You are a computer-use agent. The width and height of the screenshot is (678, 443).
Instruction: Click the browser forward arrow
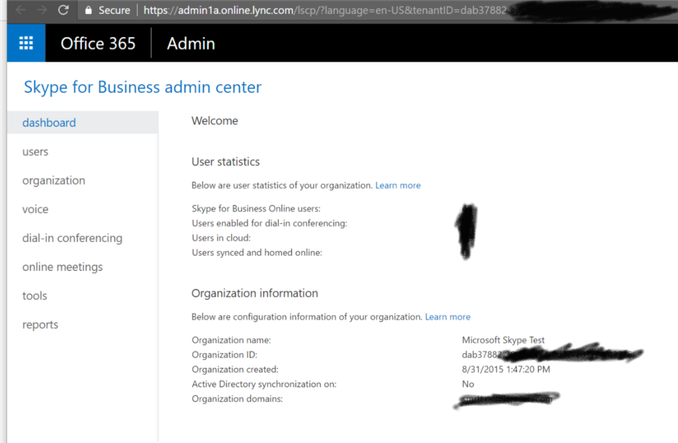click(42, 10)
